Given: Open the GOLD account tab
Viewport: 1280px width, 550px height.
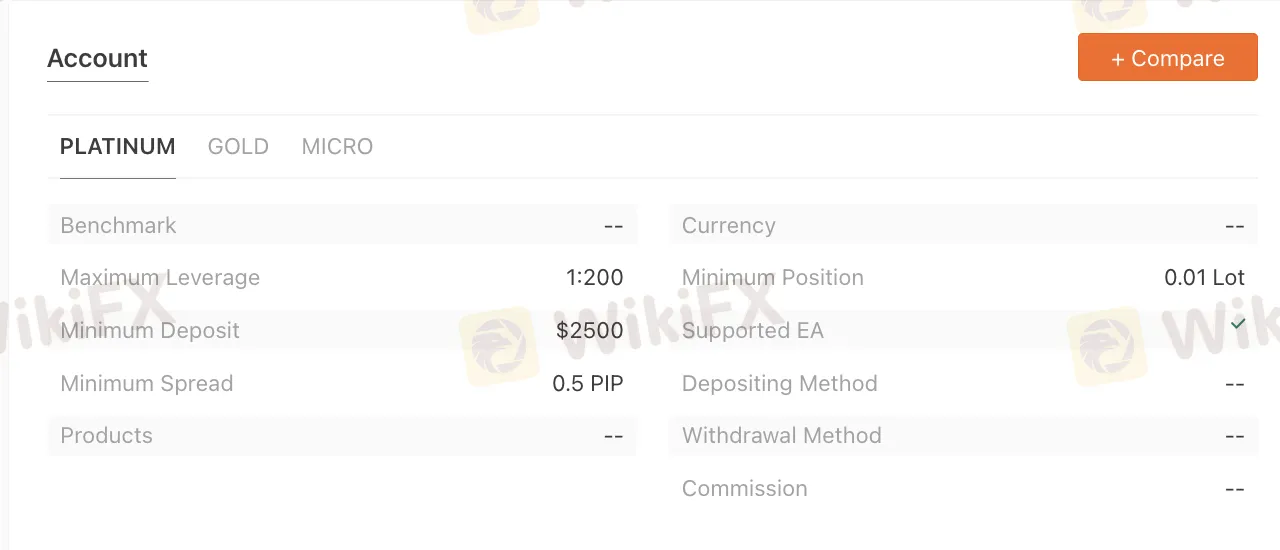Looking at the screenshot, I should 238,147.
